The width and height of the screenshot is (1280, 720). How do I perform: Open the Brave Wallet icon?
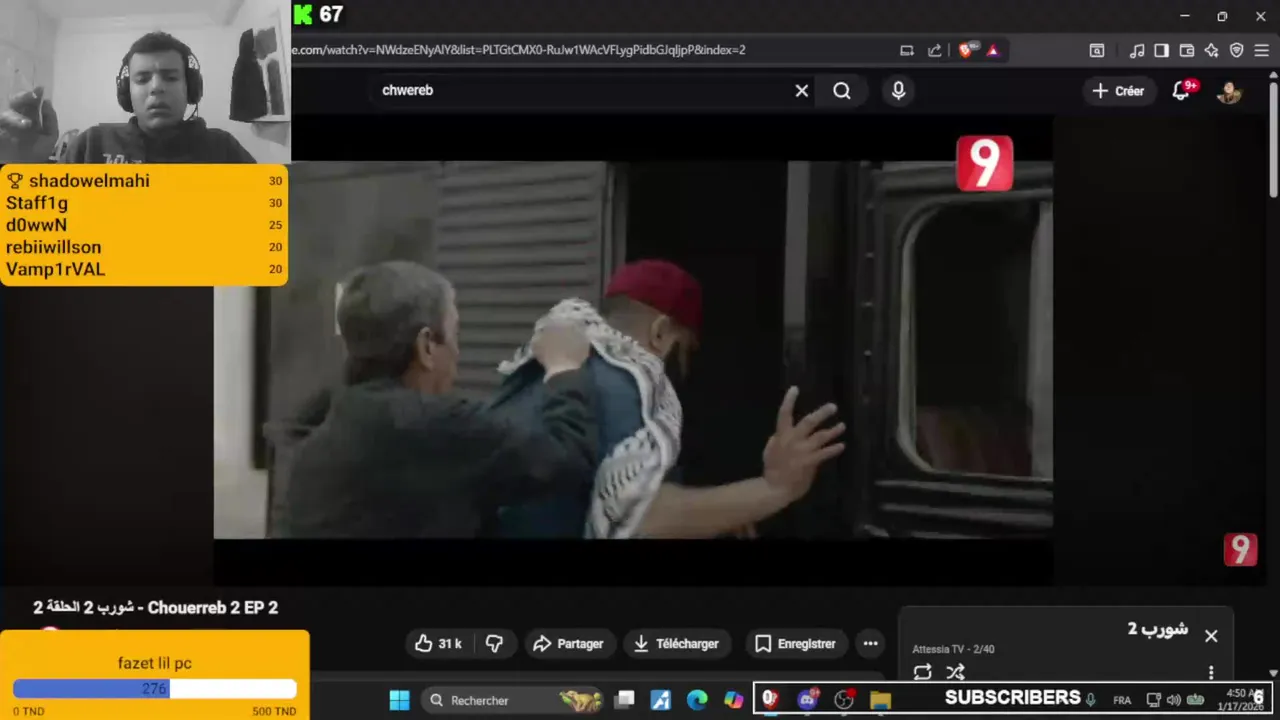(x=1187, y=50)
